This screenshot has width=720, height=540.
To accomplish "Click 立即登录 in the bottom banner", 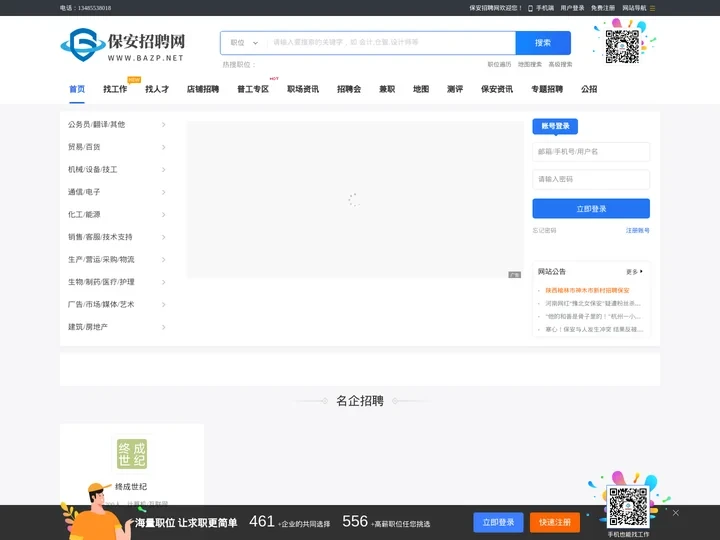I will pyautogui.click(x=498, y=523).
